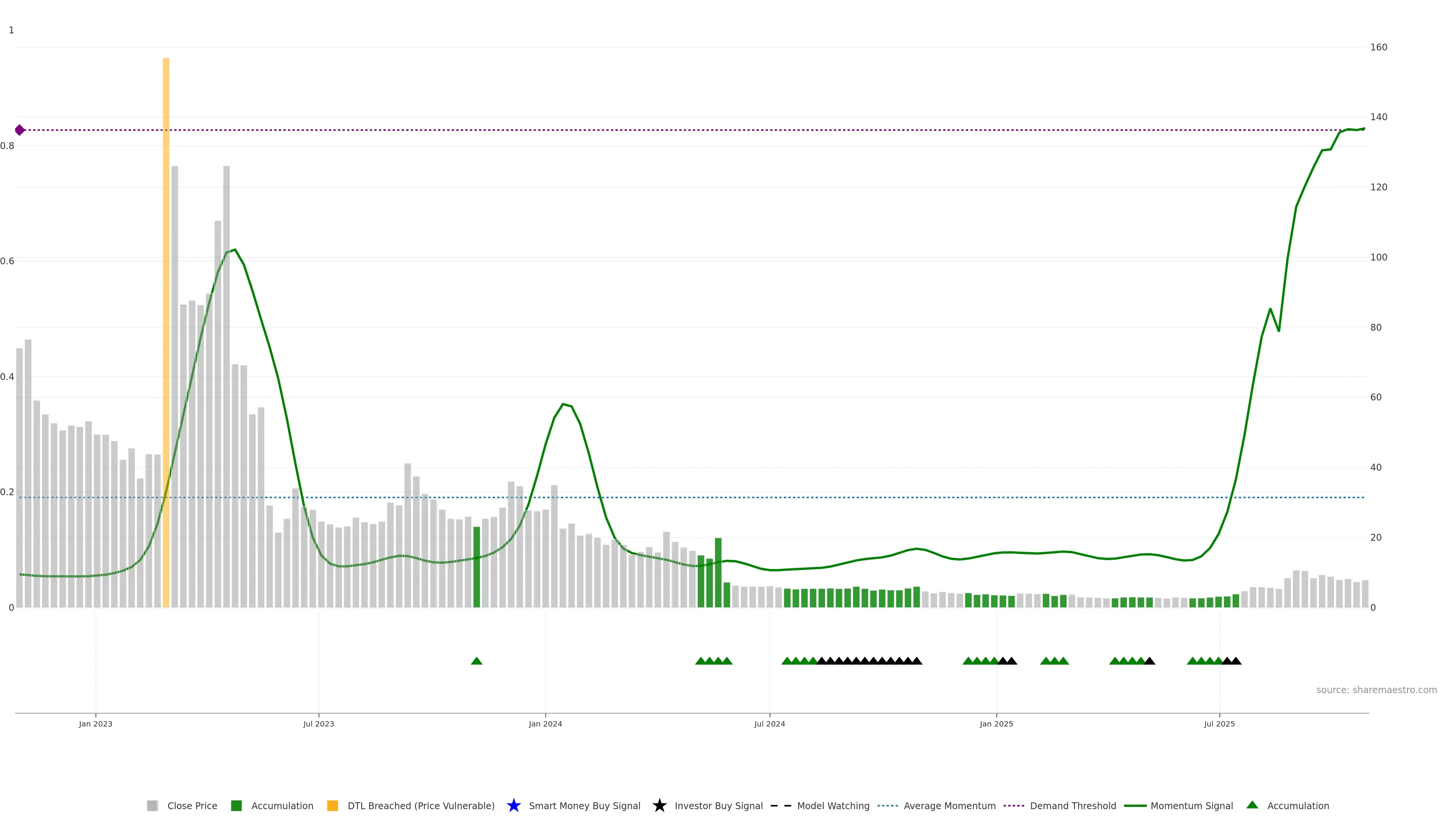Toggle the Momentum Signal legend entry
Screen dimensions: 1456x819
(1191, 805)
